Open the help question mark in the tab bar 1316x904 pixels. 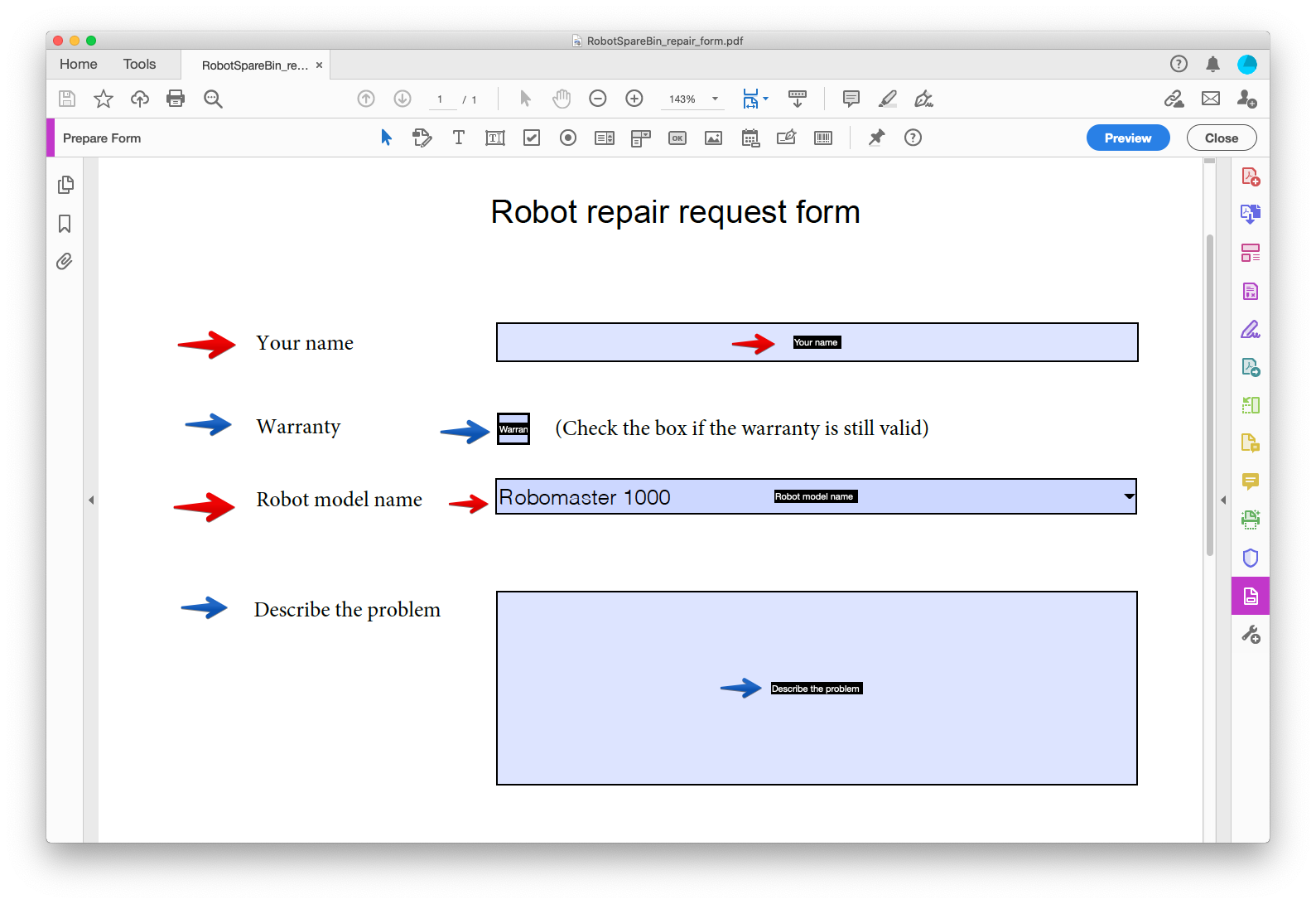(x=1179, y=64)
